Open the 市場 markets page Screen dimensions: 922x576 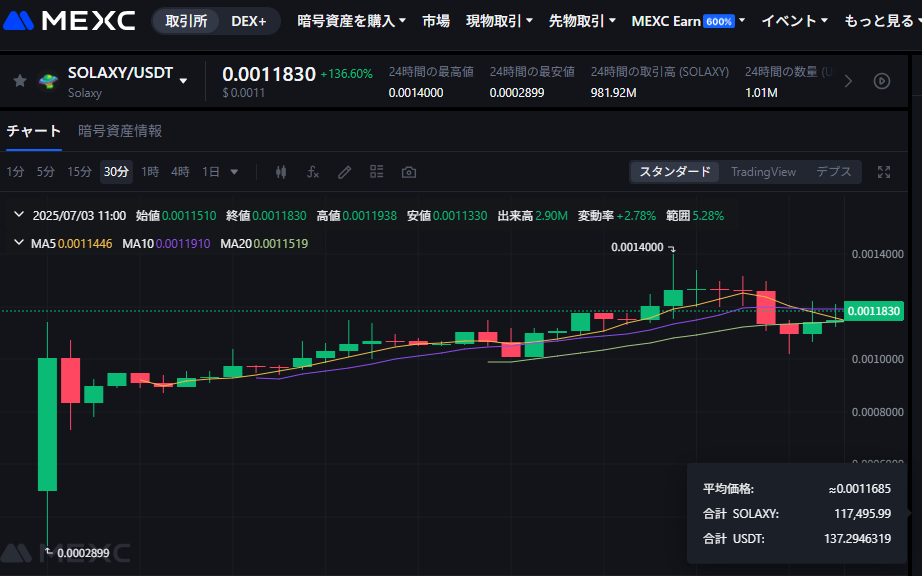point(436,21)
